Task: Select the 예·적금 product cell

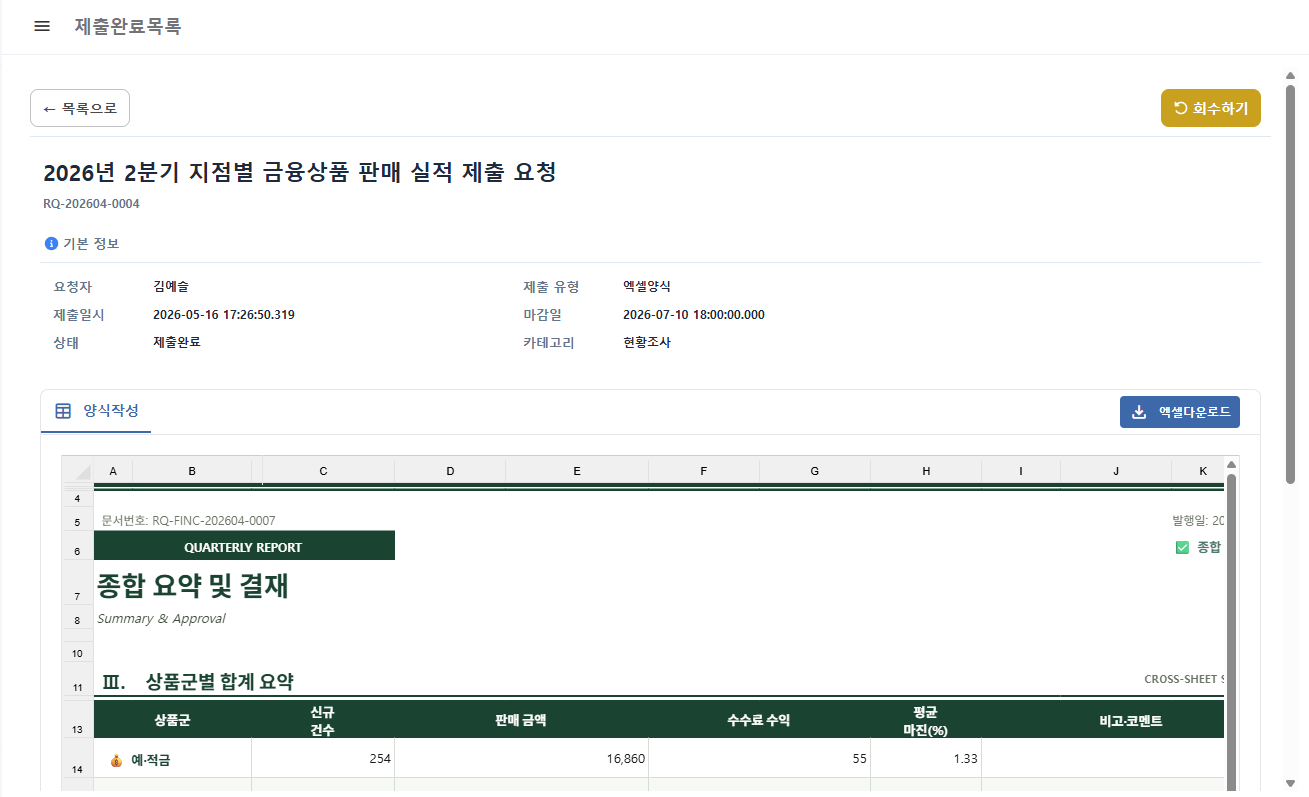Action: click(173, 760)
